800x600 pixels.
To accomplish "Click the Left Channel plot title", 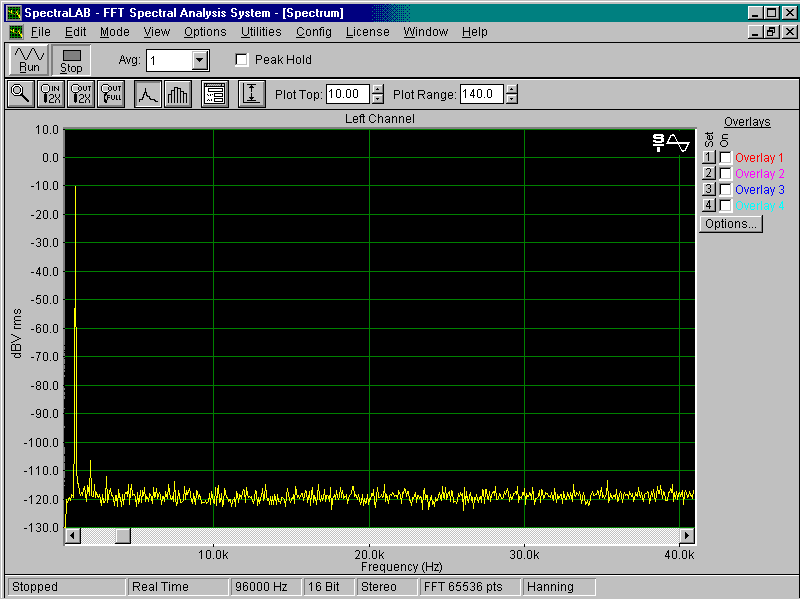I will tap(380, 119).
